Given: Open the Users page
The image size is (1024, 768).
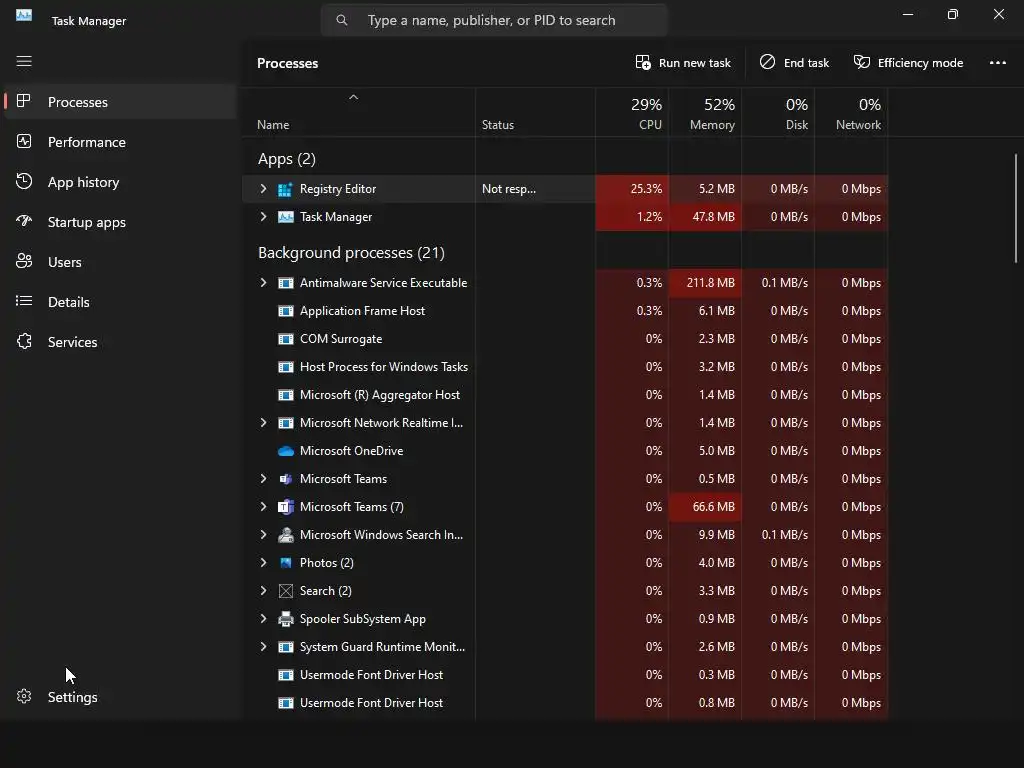Looking at the screenshot, I should pyautogui.click(x=120, y=262).
